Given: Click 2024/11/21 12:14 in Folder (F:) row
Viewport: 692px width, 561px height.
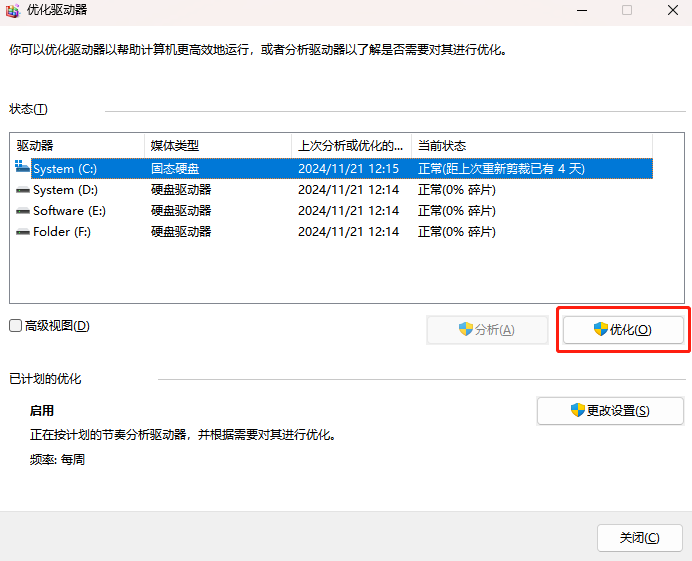Looking at the screenshot, I should pos(348,232).
